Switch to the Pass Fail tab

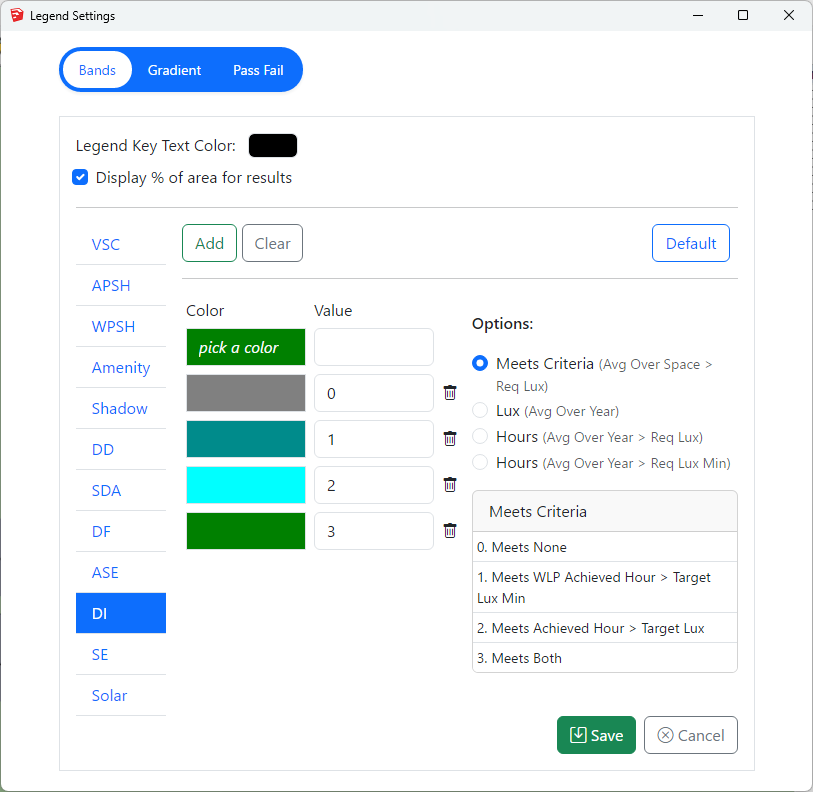point(258,70)
